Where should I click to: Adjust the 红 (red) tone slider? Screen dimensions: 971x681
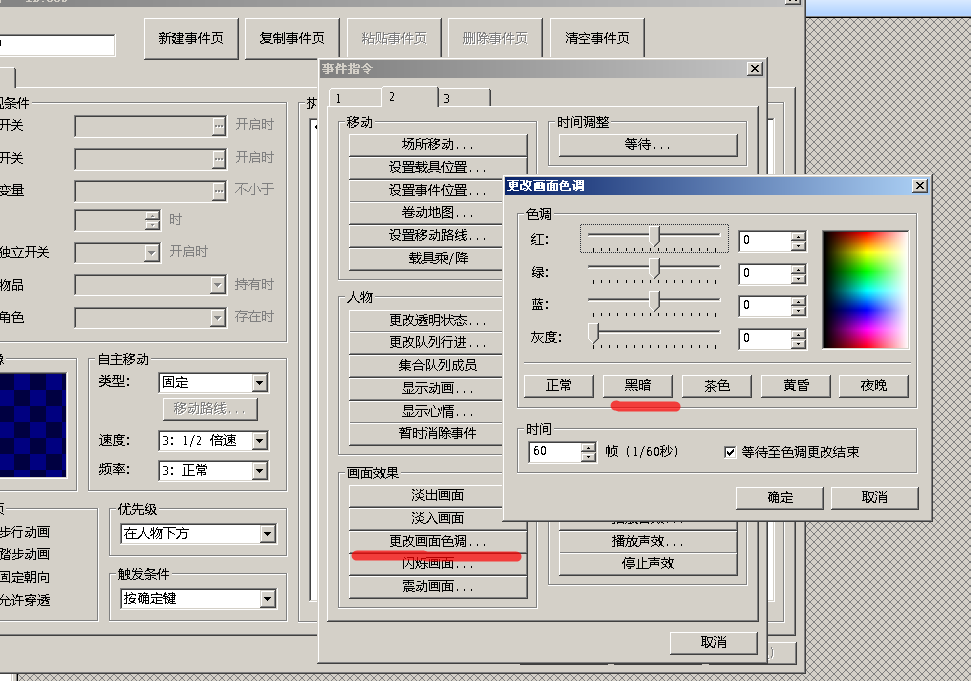coord(654,238)
